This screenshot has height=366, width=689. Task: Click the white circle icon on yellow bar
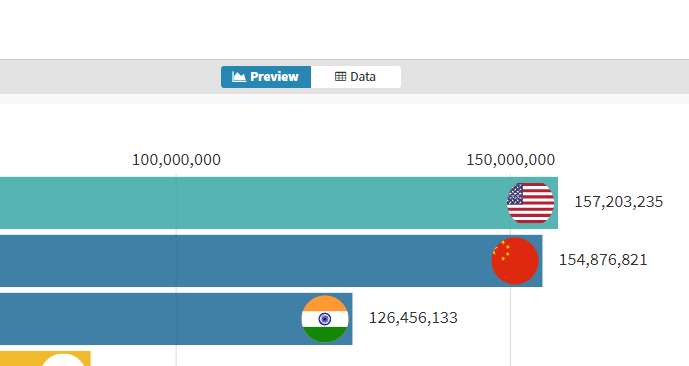(x=63, y=360)
